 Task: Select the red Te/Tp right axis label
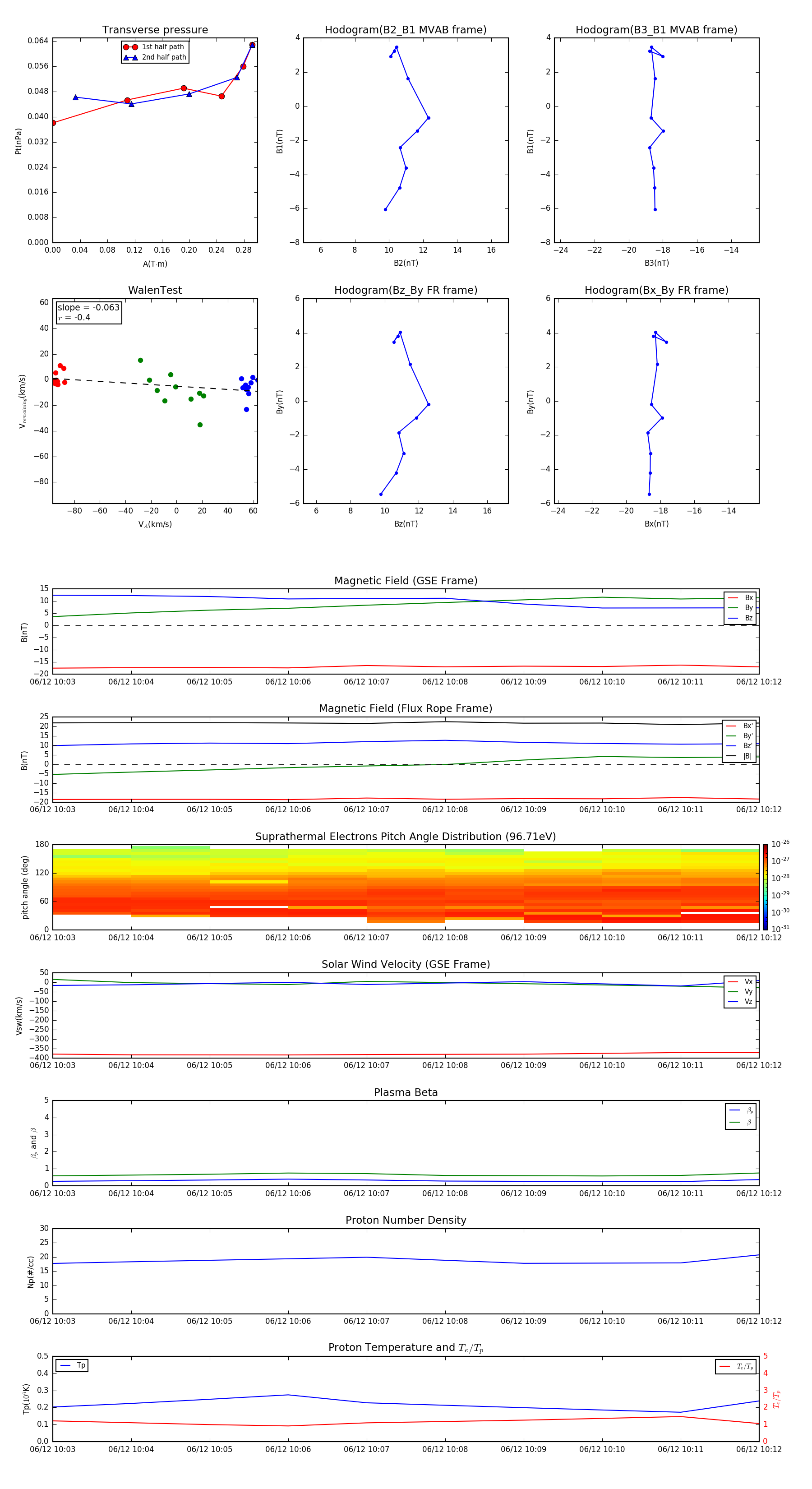tap(776, 1399)
